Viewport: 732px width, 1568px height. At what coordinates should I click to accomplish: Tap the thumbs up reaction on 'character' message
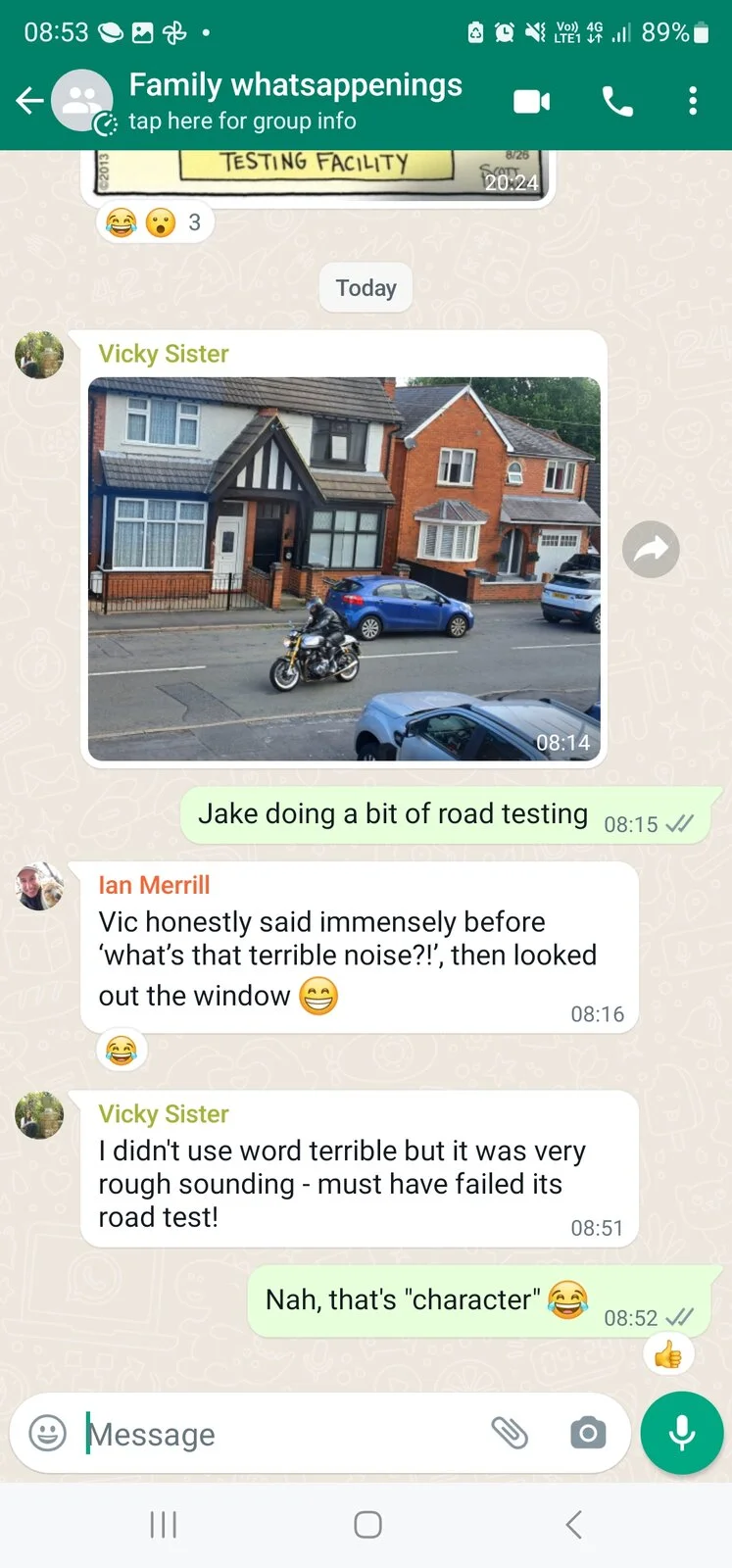(668, 1355)
